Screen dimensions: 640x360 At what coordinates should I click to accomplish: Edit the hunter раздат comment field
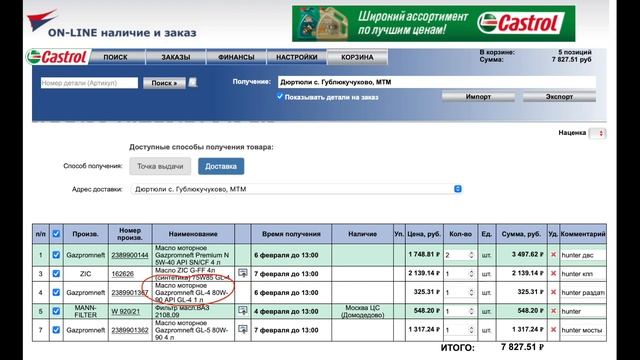click(x=583, y=292)
